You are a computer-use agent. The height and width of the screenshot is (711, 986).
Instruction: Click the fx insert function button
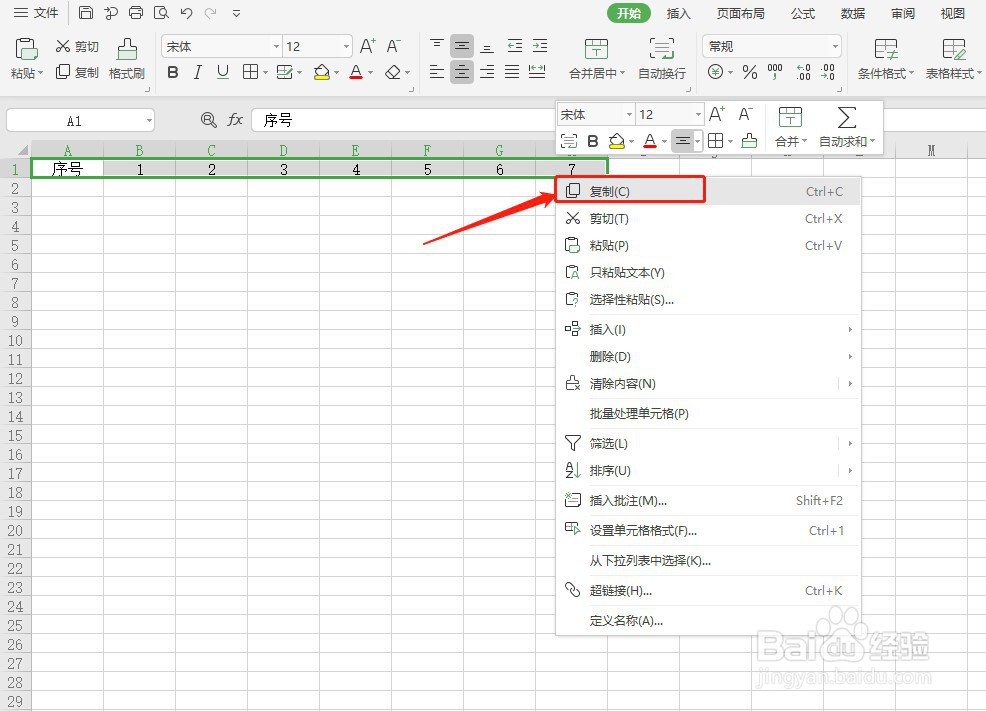click(235, 119)
